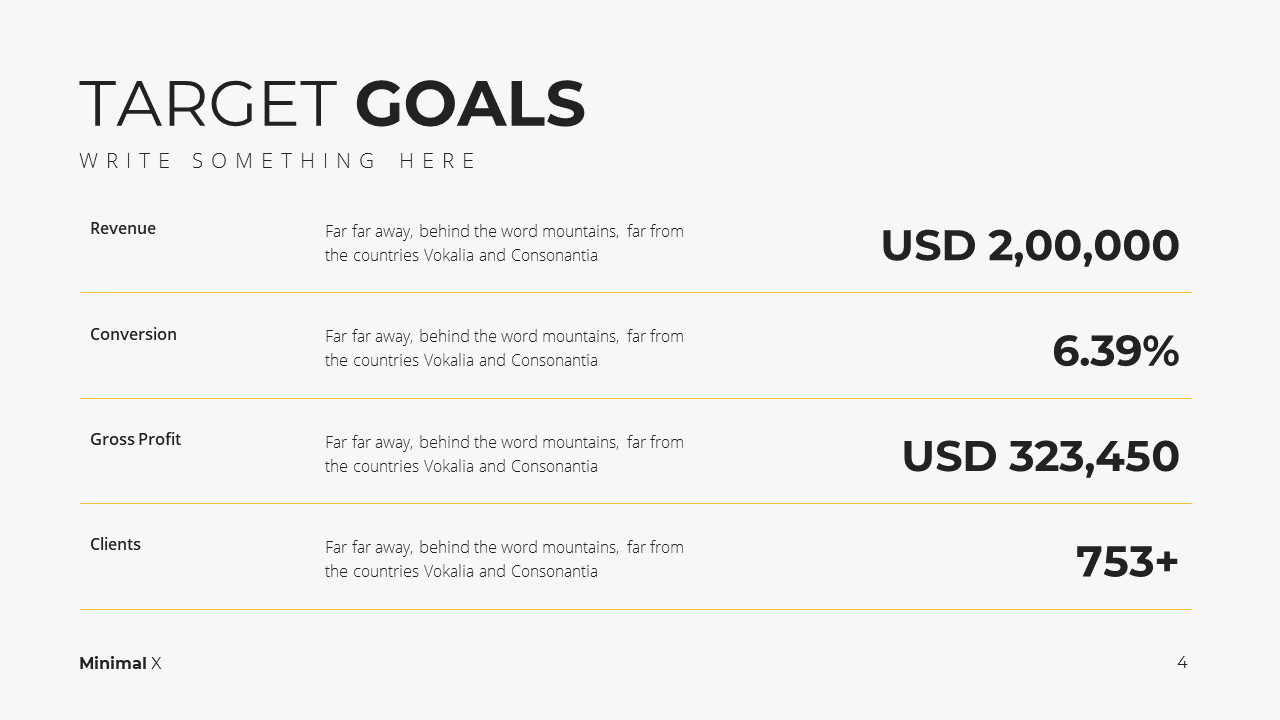Click the Clients row label
This screenshot has height=720, width=1280.
pos(115,544)
